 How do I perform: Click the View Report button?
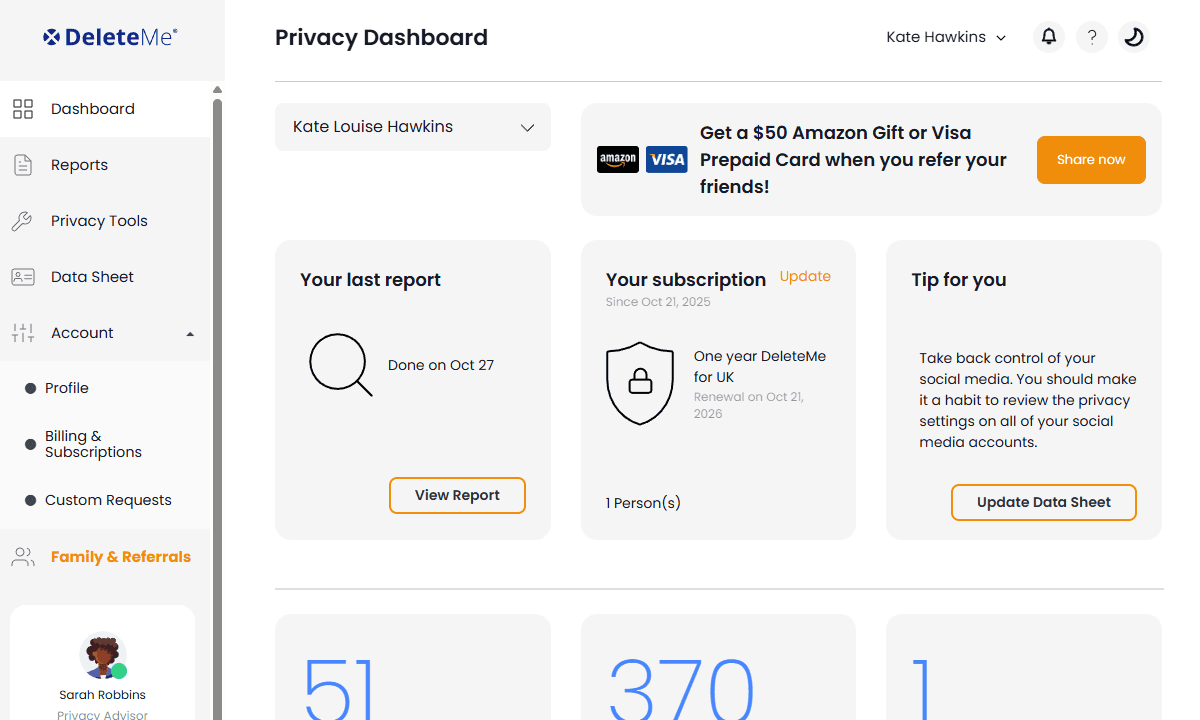pos(457,495)
